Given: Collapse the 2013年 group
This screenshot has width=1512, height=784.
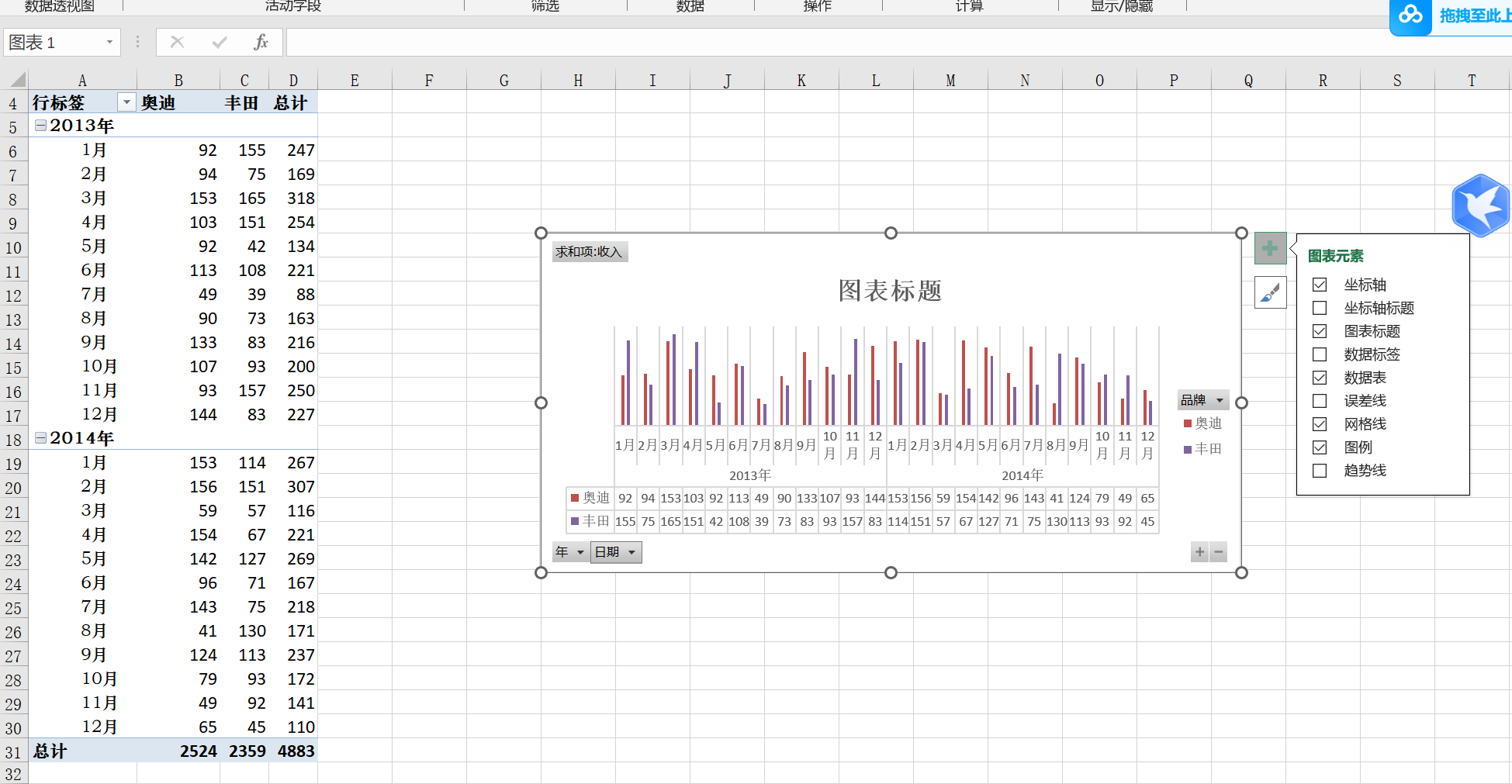Looking at the screenshot, I should click(x=40, y=125).
